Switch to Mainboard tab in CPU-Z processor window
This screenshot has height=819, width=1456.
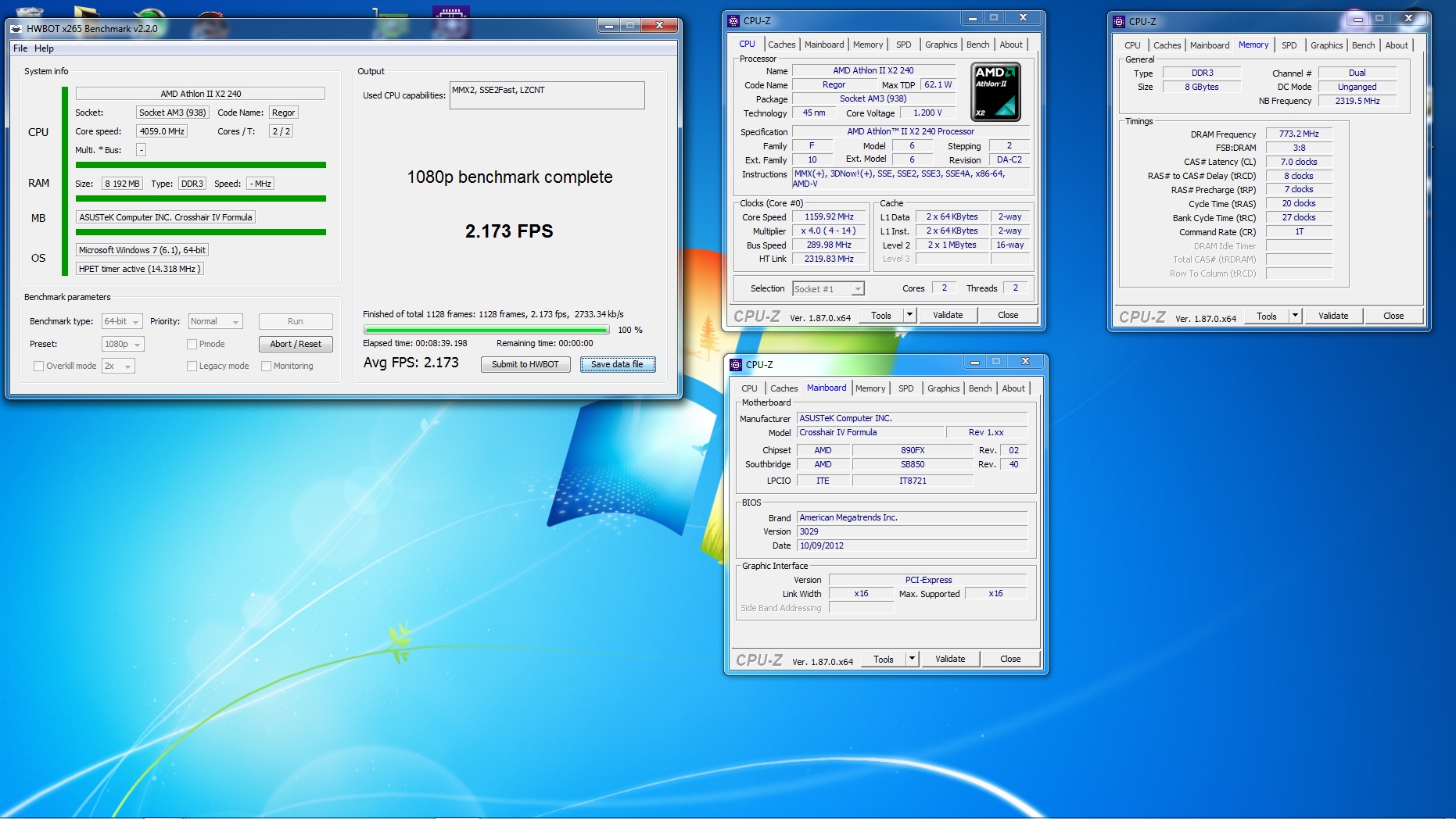pyautogui.click(x=824, y=45)
